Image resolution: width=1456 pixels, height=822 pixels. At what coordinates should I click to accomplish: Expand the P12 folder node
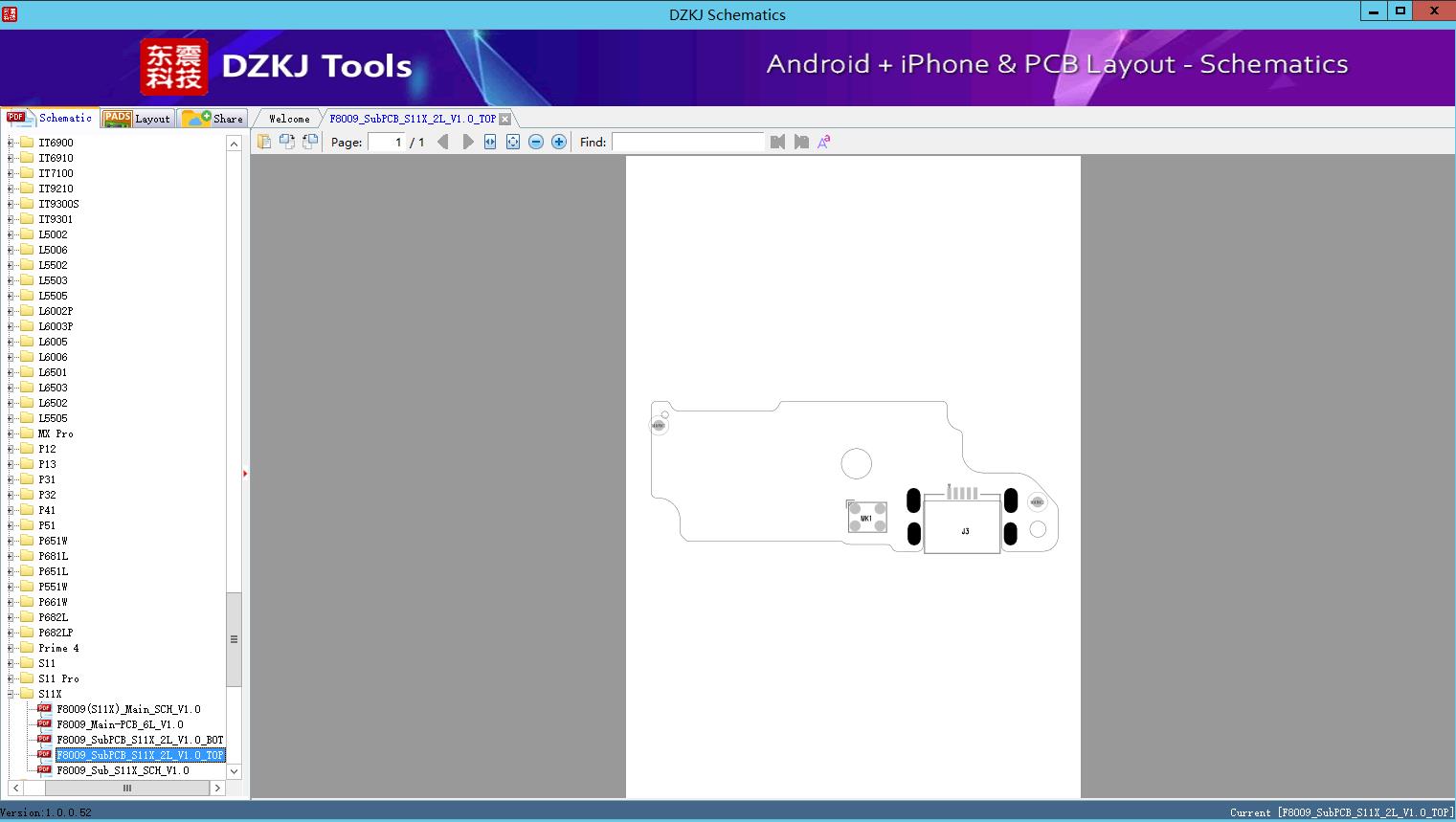[11, 449]
